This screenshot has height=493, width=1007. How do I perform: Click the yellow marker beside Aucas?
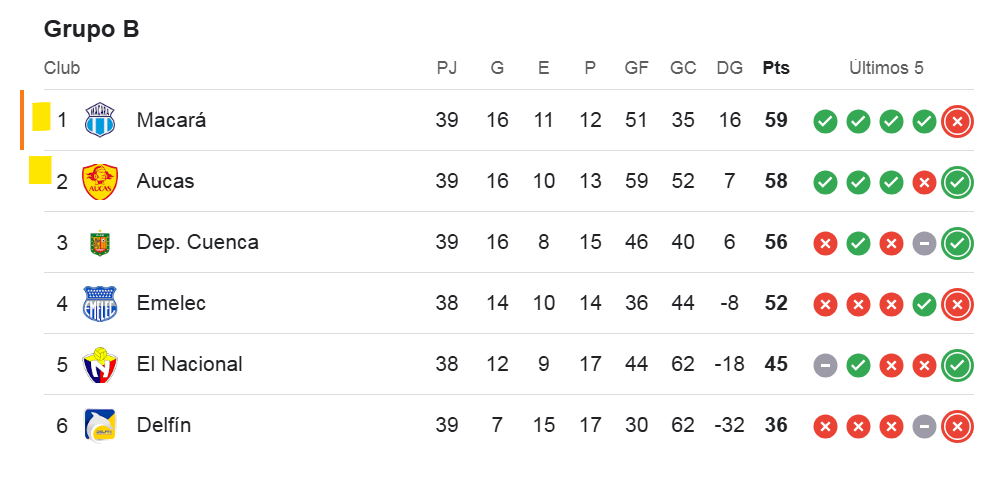pos(40,170)
